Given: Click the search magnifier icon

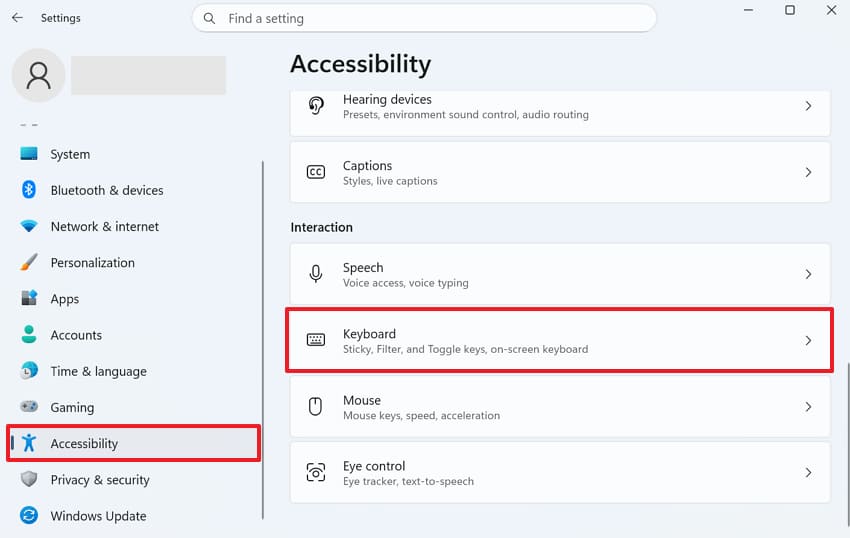Looking at the screenshot, I should click(209, 18).
